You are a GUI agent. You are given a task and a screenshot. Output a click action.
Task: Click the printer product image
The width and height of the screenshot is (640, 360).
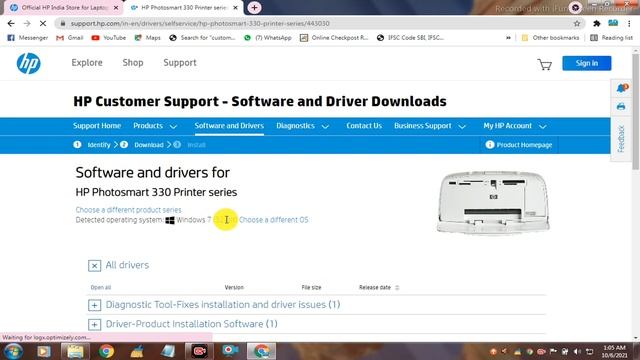[x=493, y=202]
